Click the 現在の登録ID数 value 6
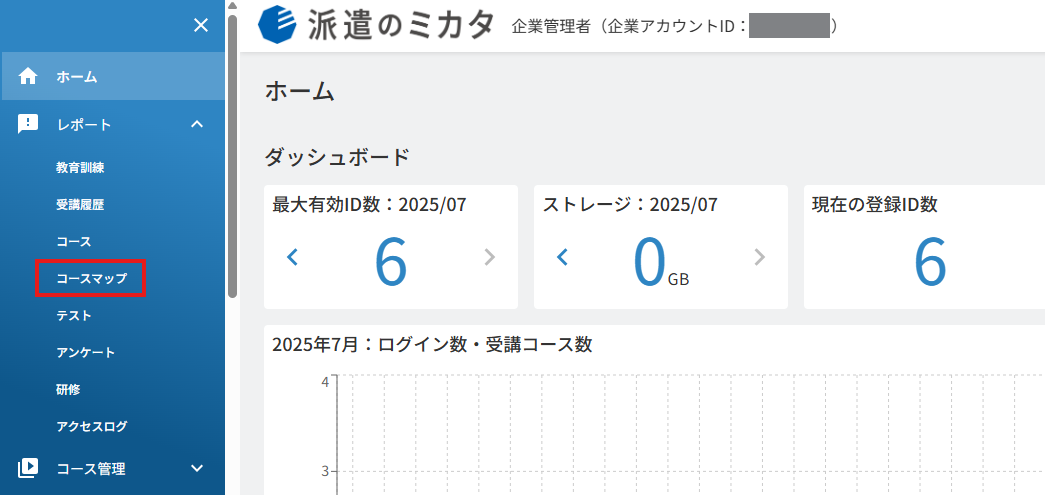This screenshot has height=495, width=1045. pos(930,263)
